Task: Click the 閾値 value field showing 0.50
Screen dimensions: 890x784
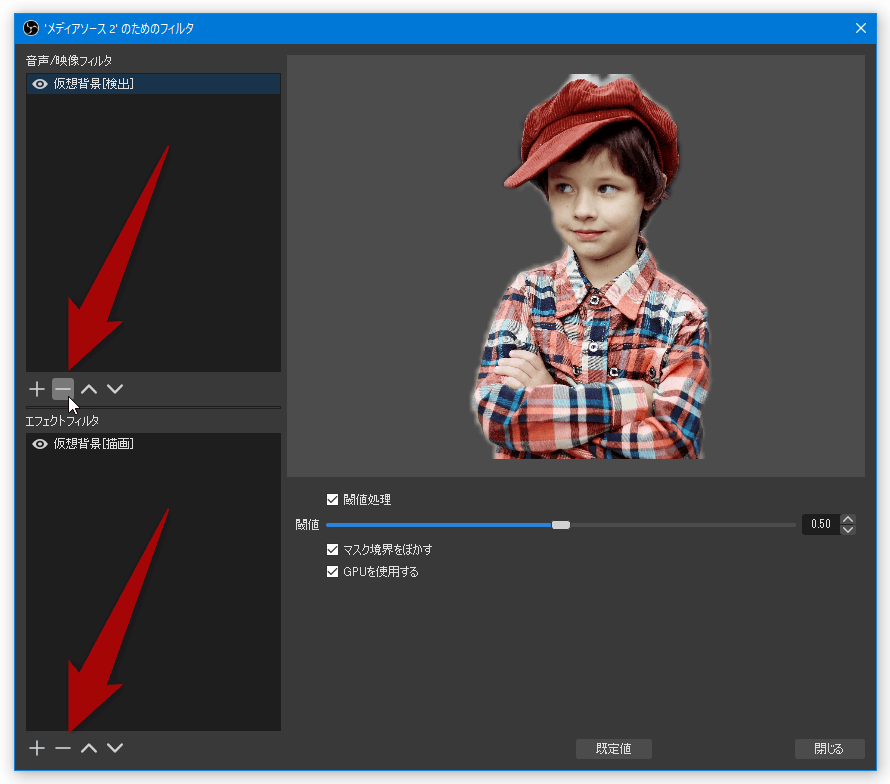Action: (x=821, y=524)
